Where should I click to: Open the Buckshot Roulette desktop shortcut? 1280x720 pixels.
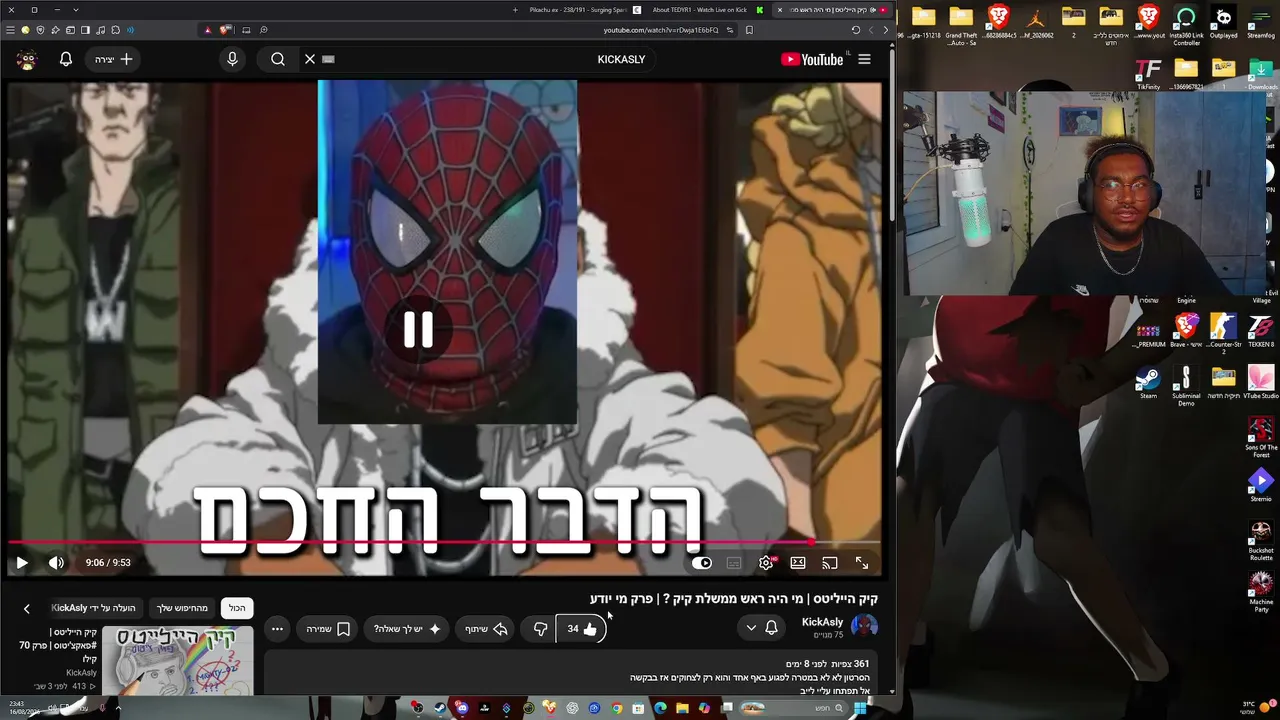(1261, 542)
